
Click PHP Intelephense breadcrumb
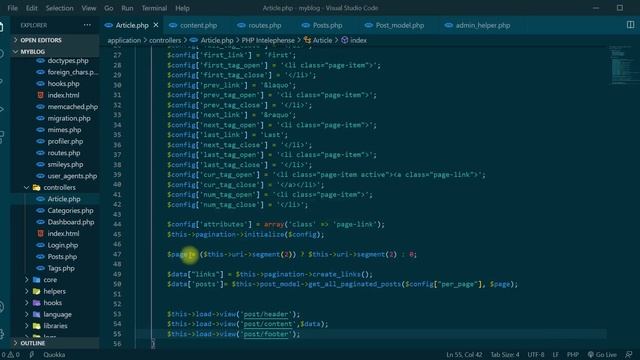tap(268, 40)
